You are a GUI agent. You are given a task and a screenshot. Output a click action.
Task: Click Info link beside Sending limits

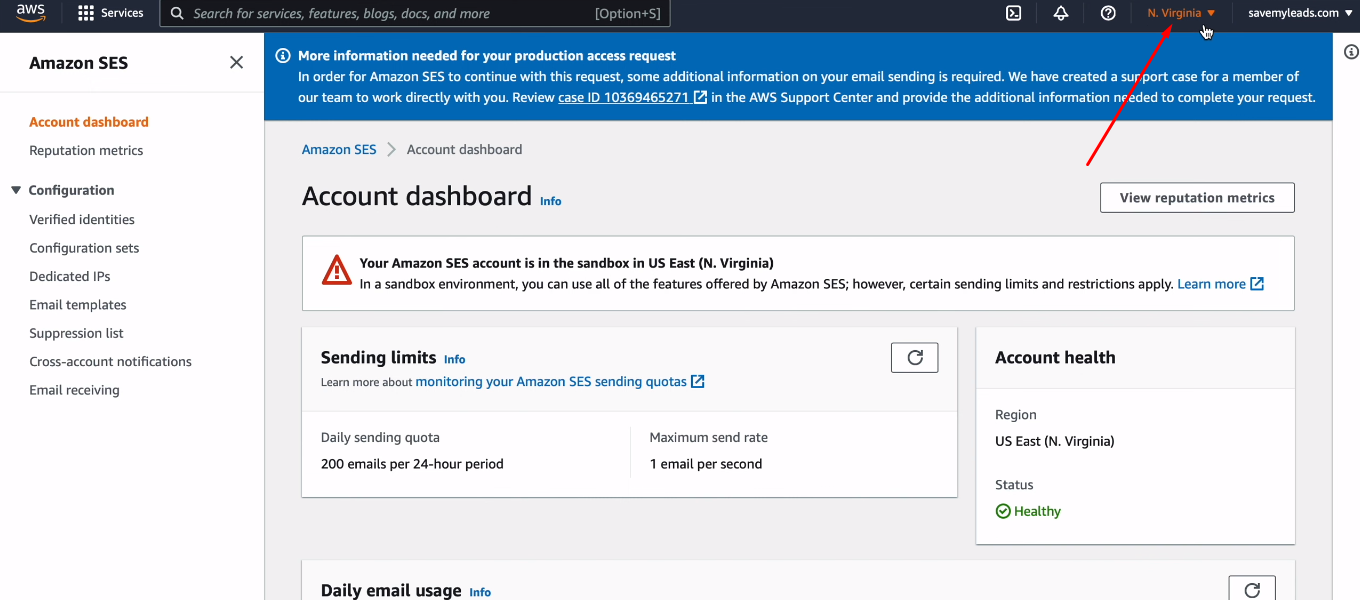point(455,359)
